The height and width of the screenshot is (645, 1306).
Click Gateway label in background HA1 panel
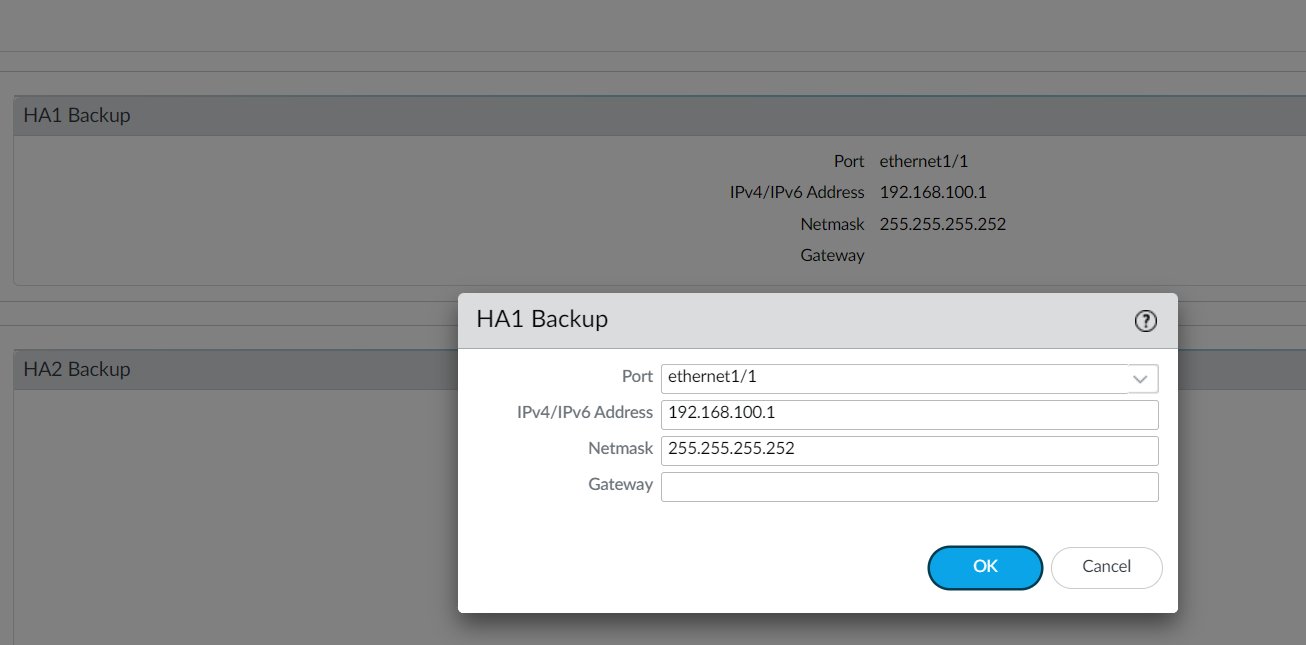coord(832,256)
